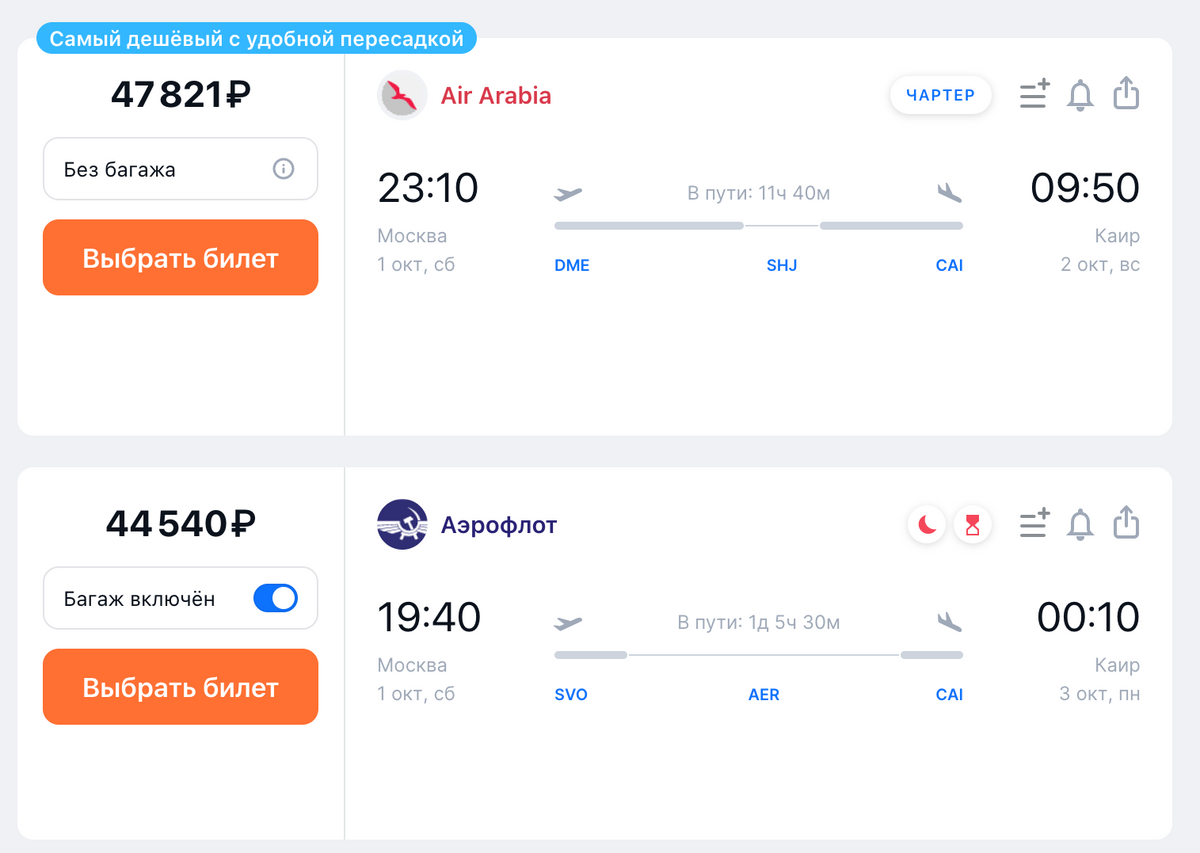
Task: Subscribe to price alerts for Air Arabia flight
Action: click(1080, 95)
